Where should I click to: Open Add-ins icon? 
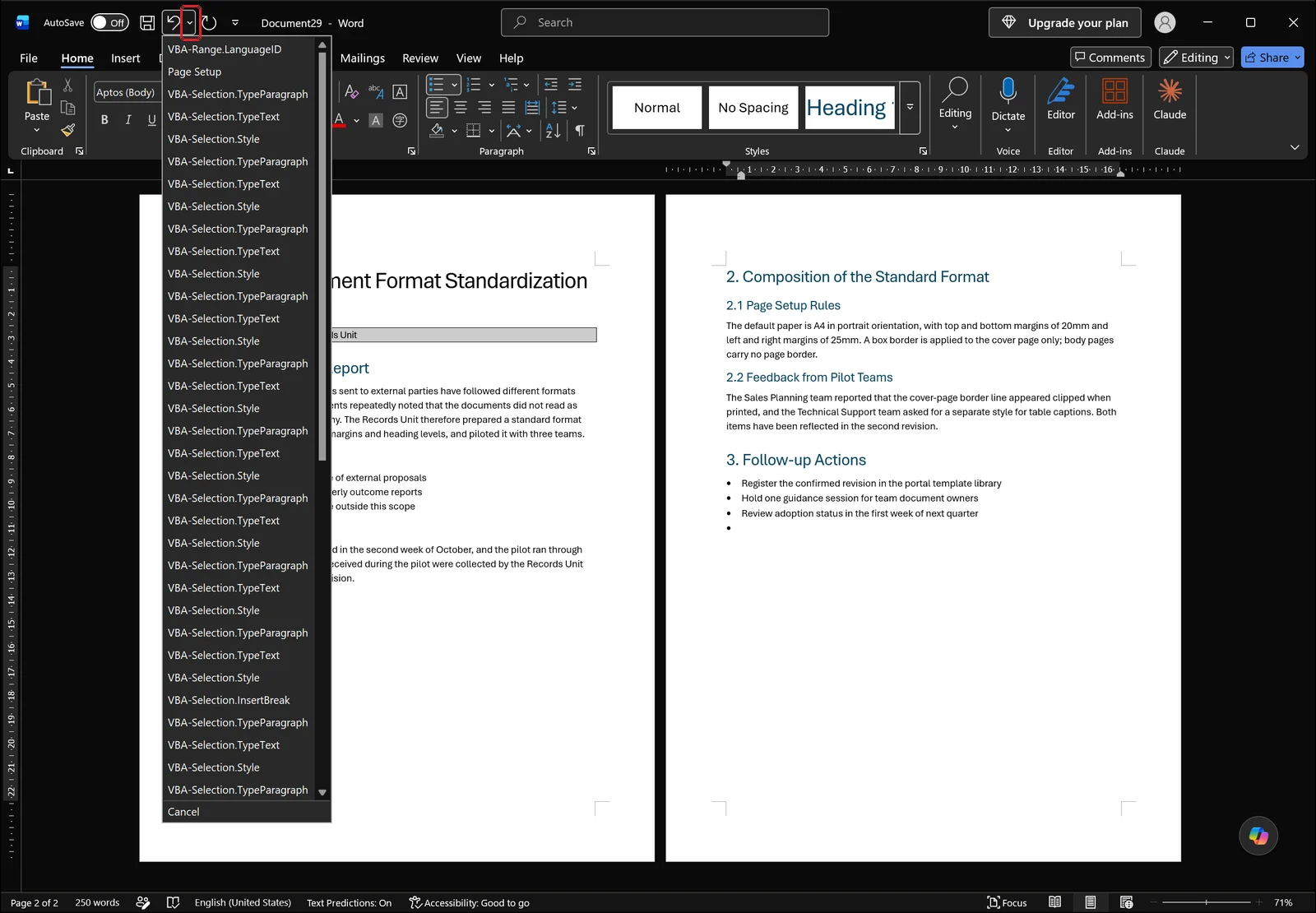click(1114, 92)
